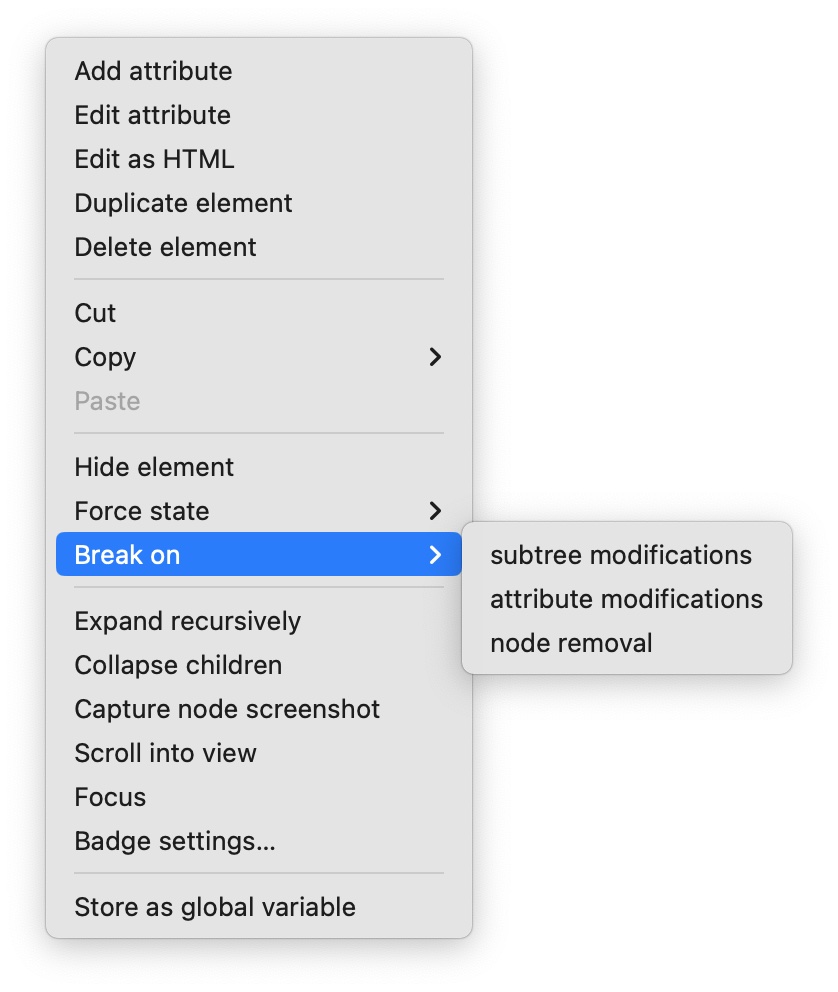Image resolution: width=838 pixels, height=992 pixels.
Task: Choose Capture node screenshot
Action: 227,709
